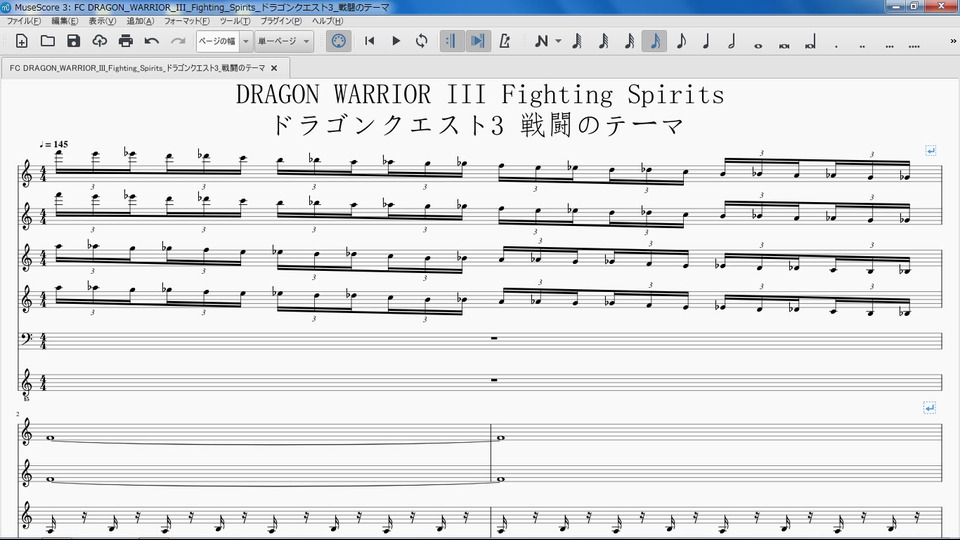Open the ツール(T) menu

pos(235,21)
